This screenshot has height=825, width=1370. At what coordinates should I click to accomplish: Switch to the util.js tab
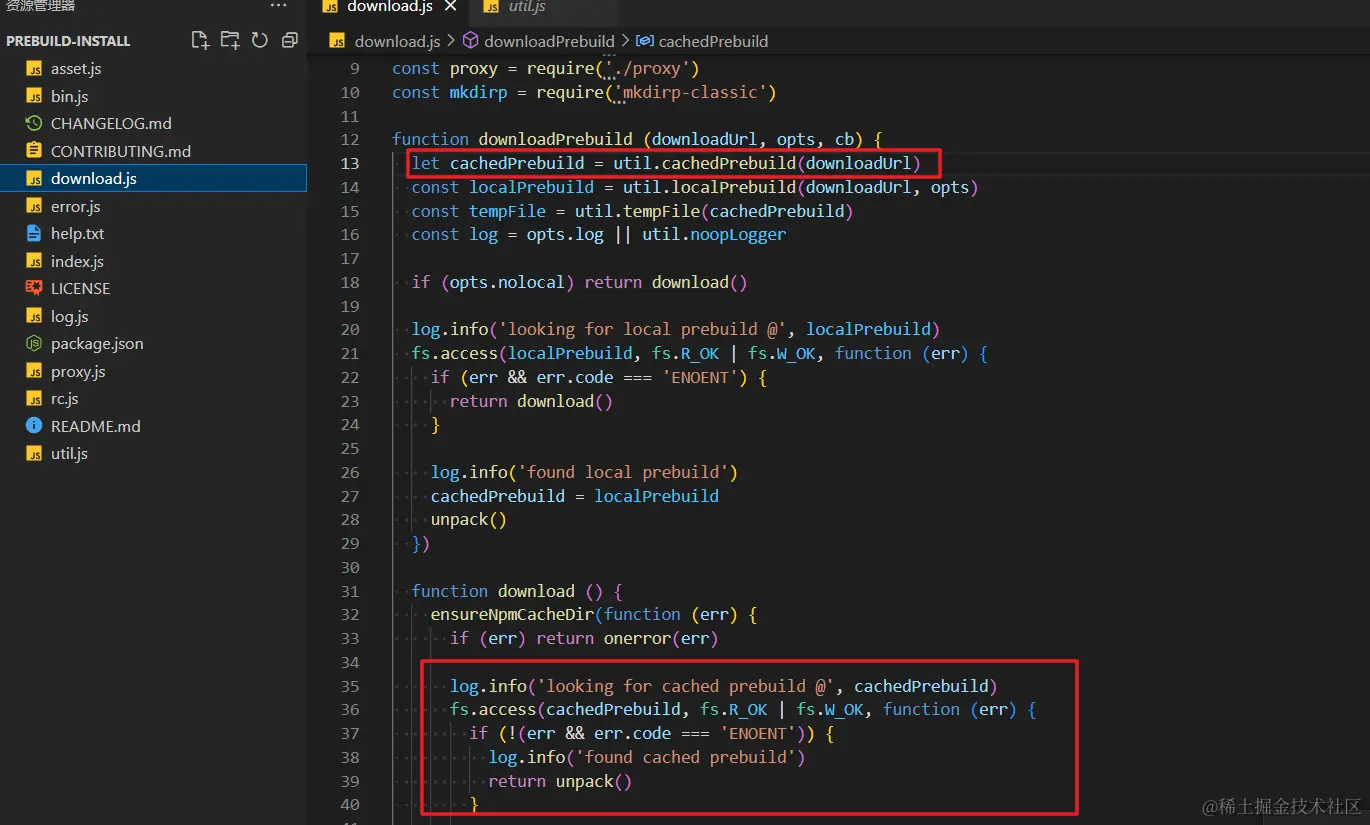pyautogui.click(x=526, y=8)
